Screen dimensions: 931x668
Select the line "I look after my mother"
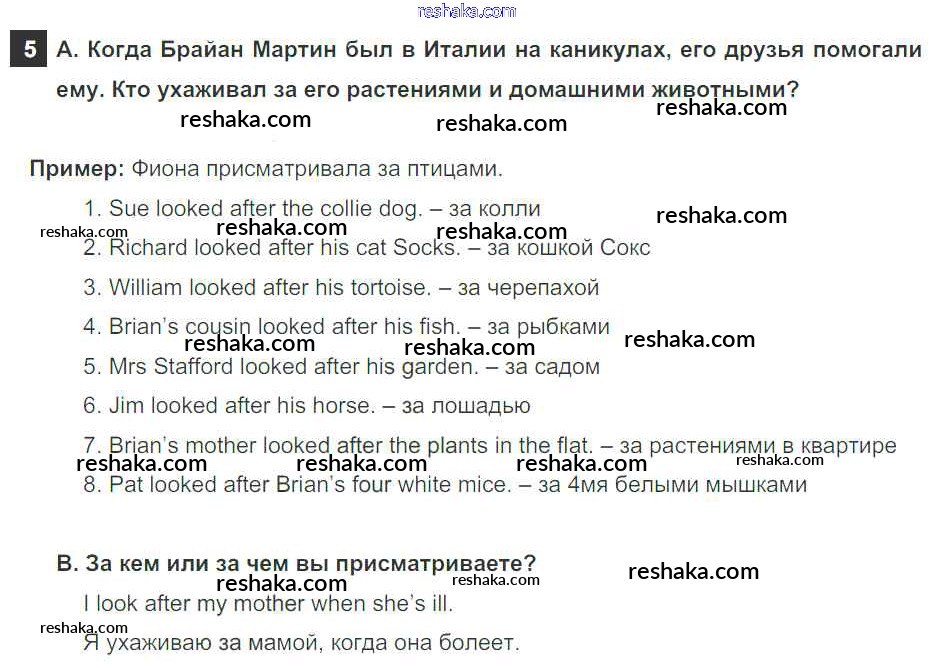click(268, 604)
